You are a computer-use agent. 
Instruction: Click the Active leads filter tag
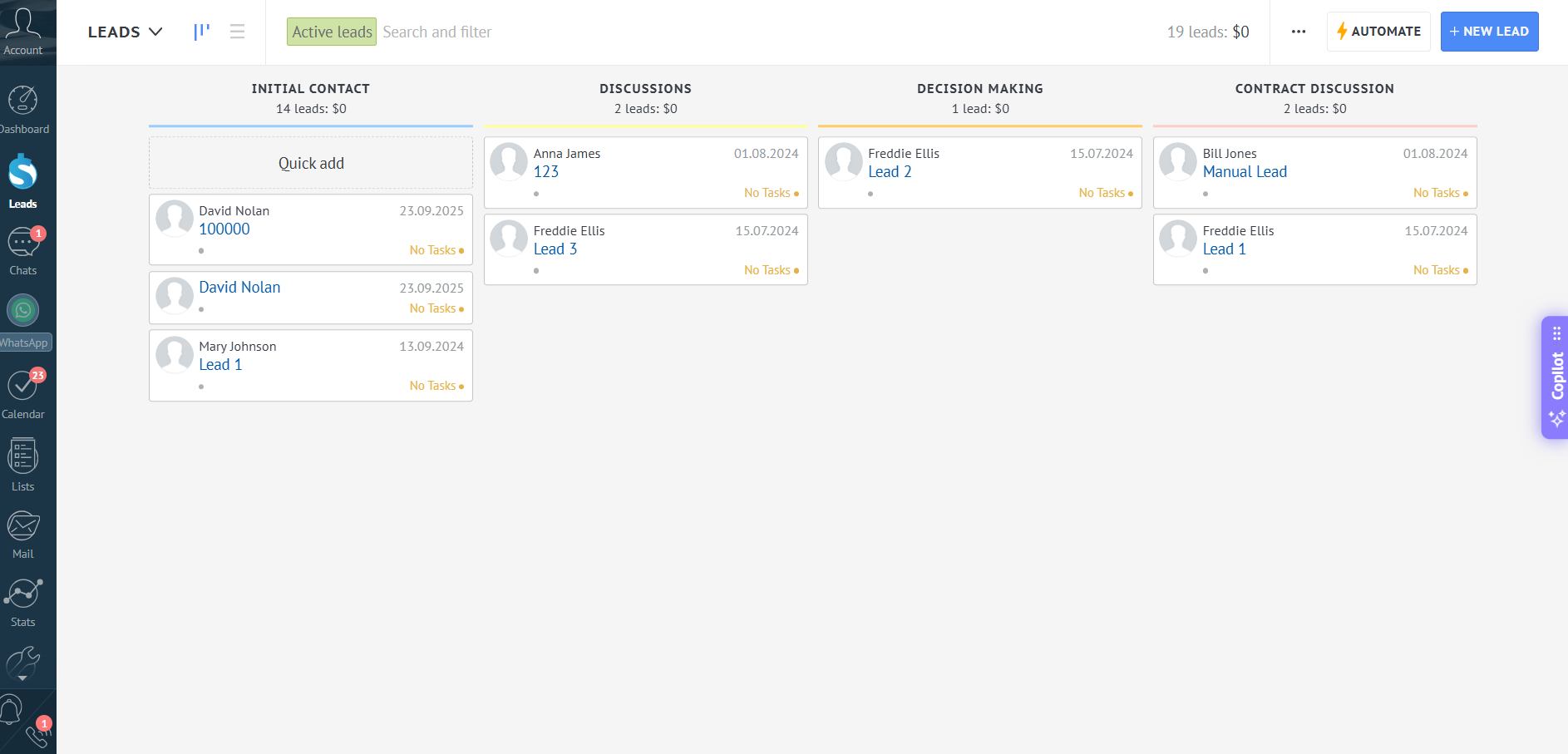click(x=332, y=32)
